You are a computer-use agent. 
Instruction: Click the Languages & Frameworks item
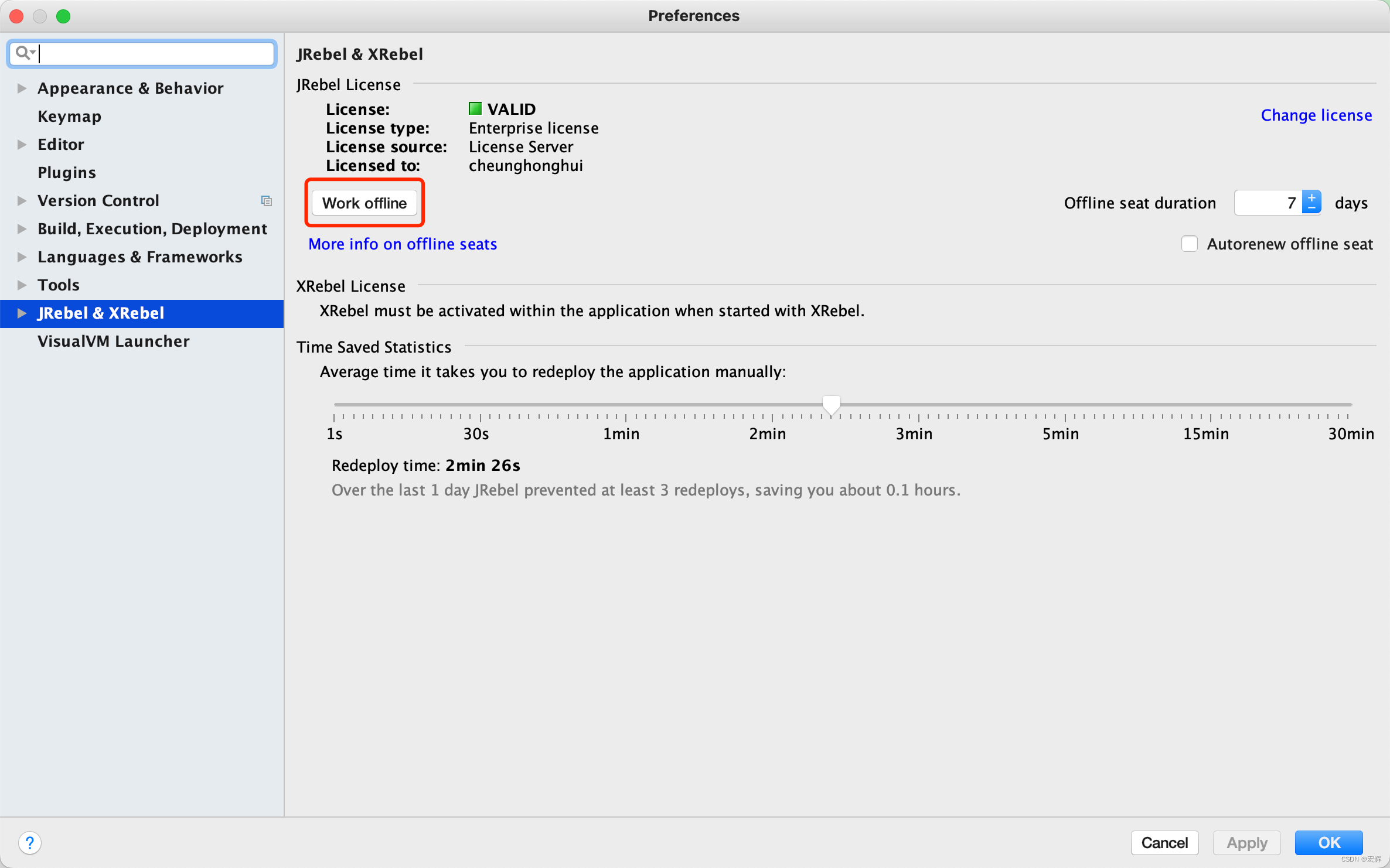click(x=140, y=257)
